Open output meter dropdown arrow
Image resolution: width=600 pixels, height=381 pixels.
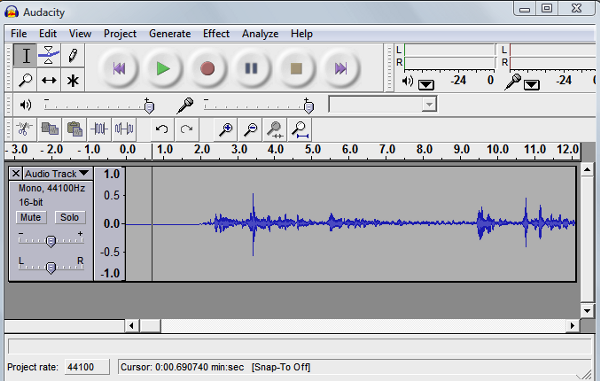[426, 85]
